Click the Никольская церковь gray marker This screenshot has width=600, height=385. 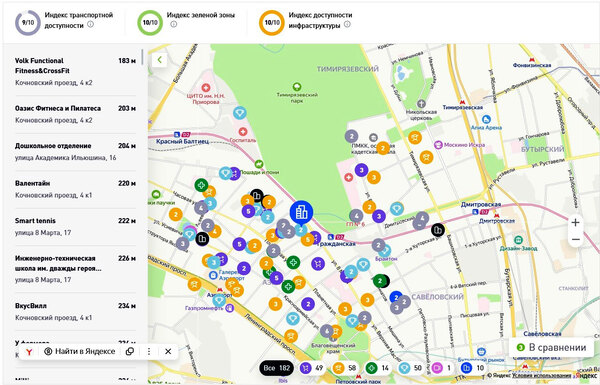click(x=421, y=103)
